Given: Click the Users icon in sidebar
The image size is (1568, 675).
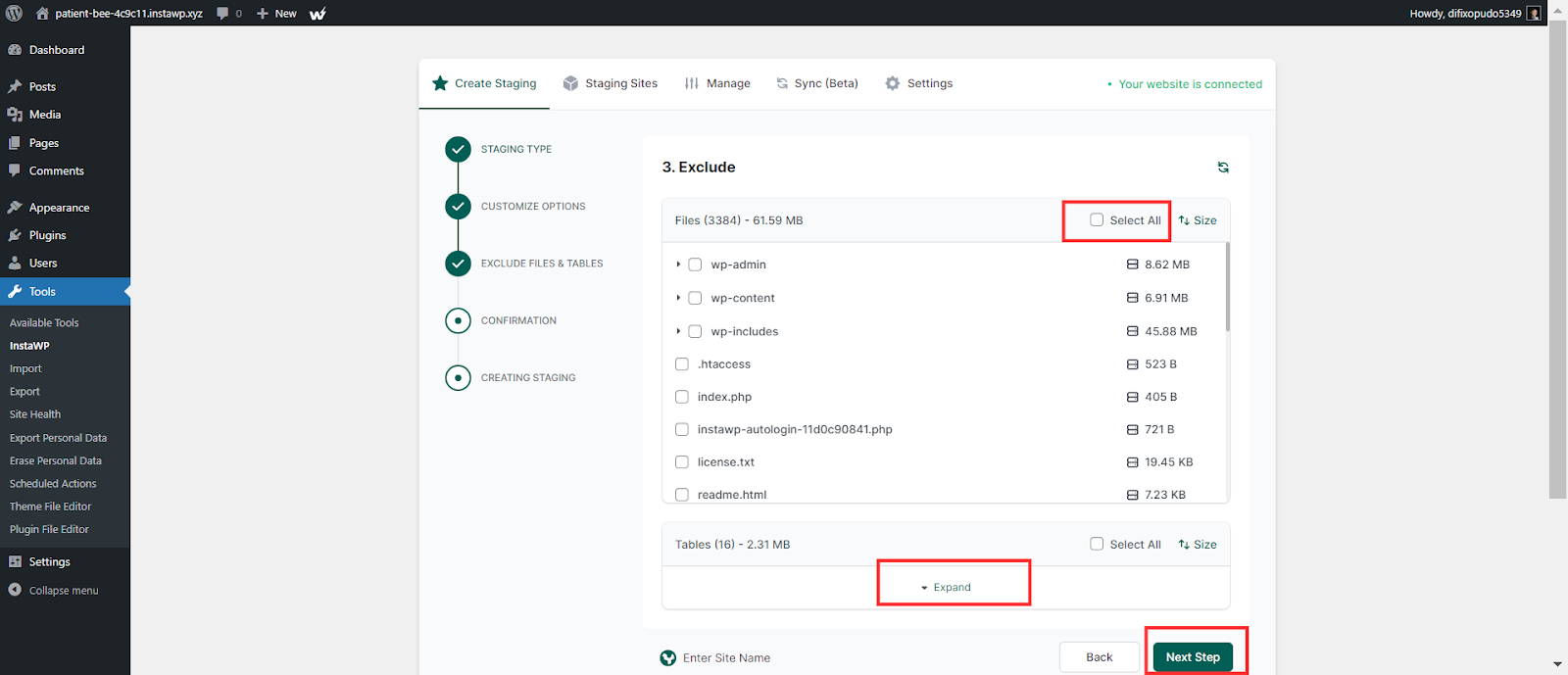Looking at the screenshot, I should [15, 263].
